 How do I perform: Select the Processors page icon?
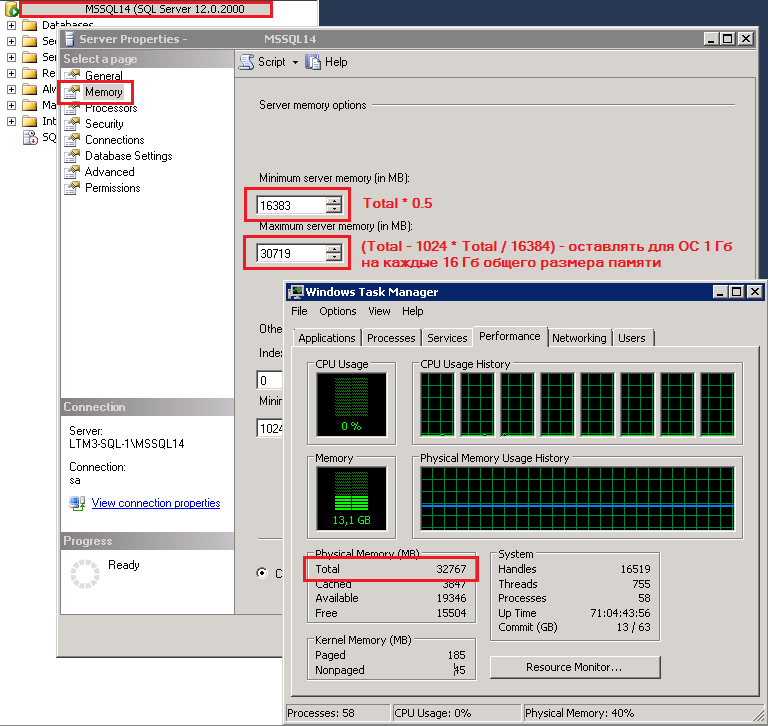72,108
